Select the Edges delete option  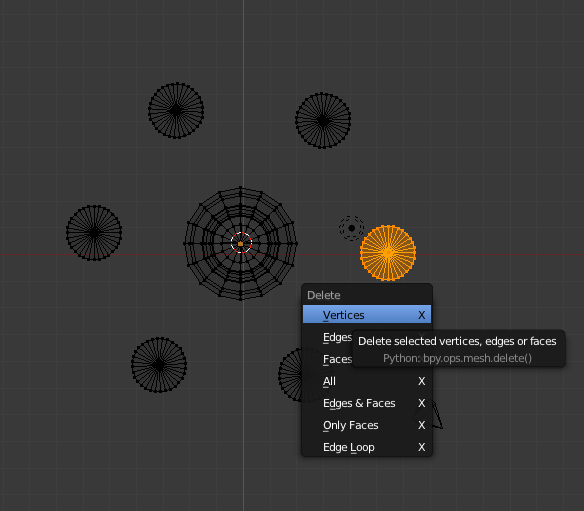click(x=337, y=337)
